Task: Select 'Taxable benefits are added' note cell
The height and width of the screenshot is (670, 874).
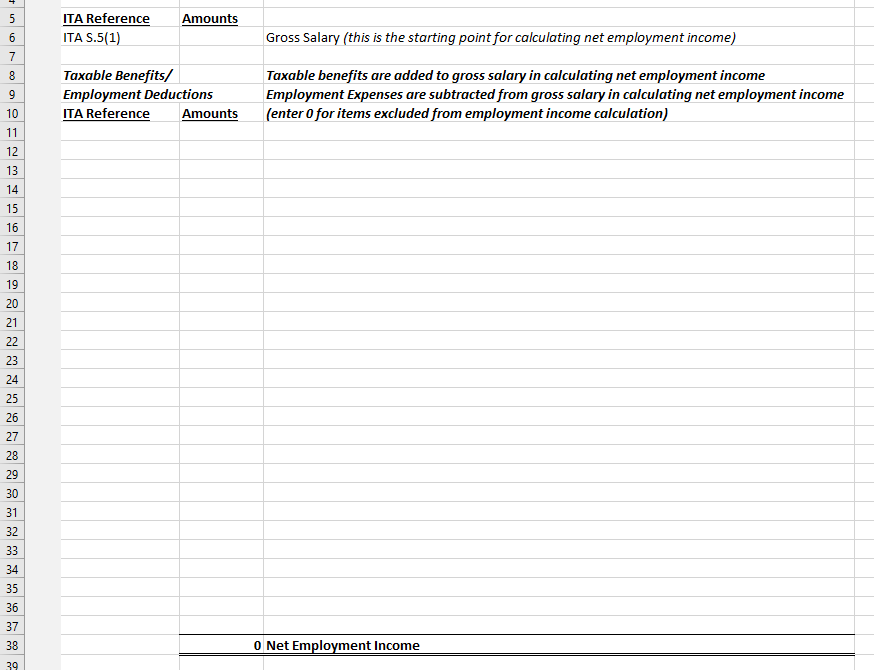Action: point(559,75)
